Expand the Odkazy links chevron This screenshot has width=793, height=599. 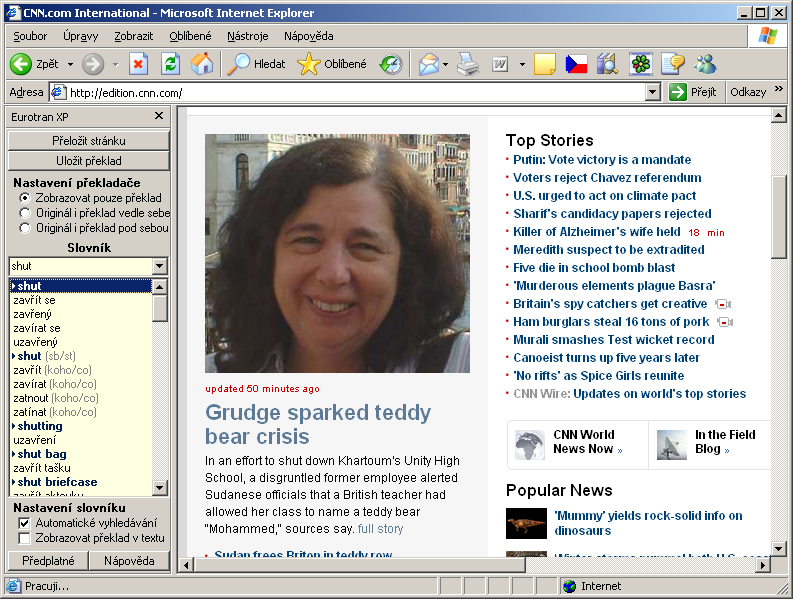pos(778,89)
